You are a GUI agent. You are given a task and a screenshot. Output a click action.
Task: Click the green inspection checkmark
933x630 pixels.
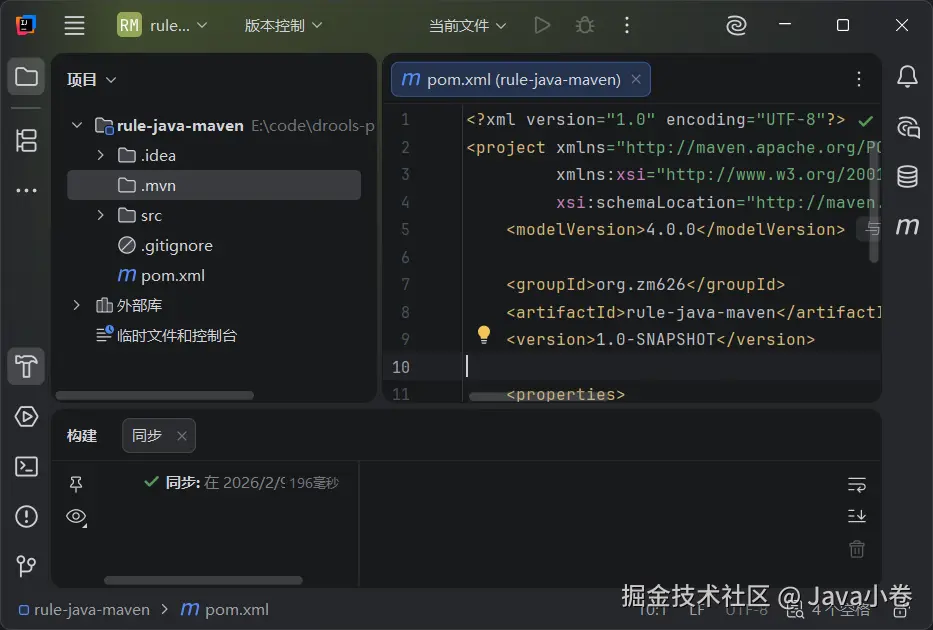click(x=866, y=121)
